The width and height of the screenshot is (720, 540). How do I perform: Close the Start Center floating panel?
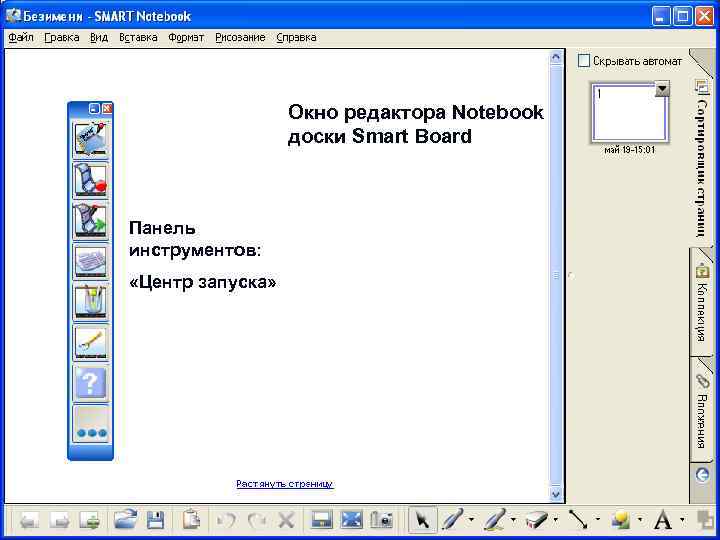tap(107, 108)
